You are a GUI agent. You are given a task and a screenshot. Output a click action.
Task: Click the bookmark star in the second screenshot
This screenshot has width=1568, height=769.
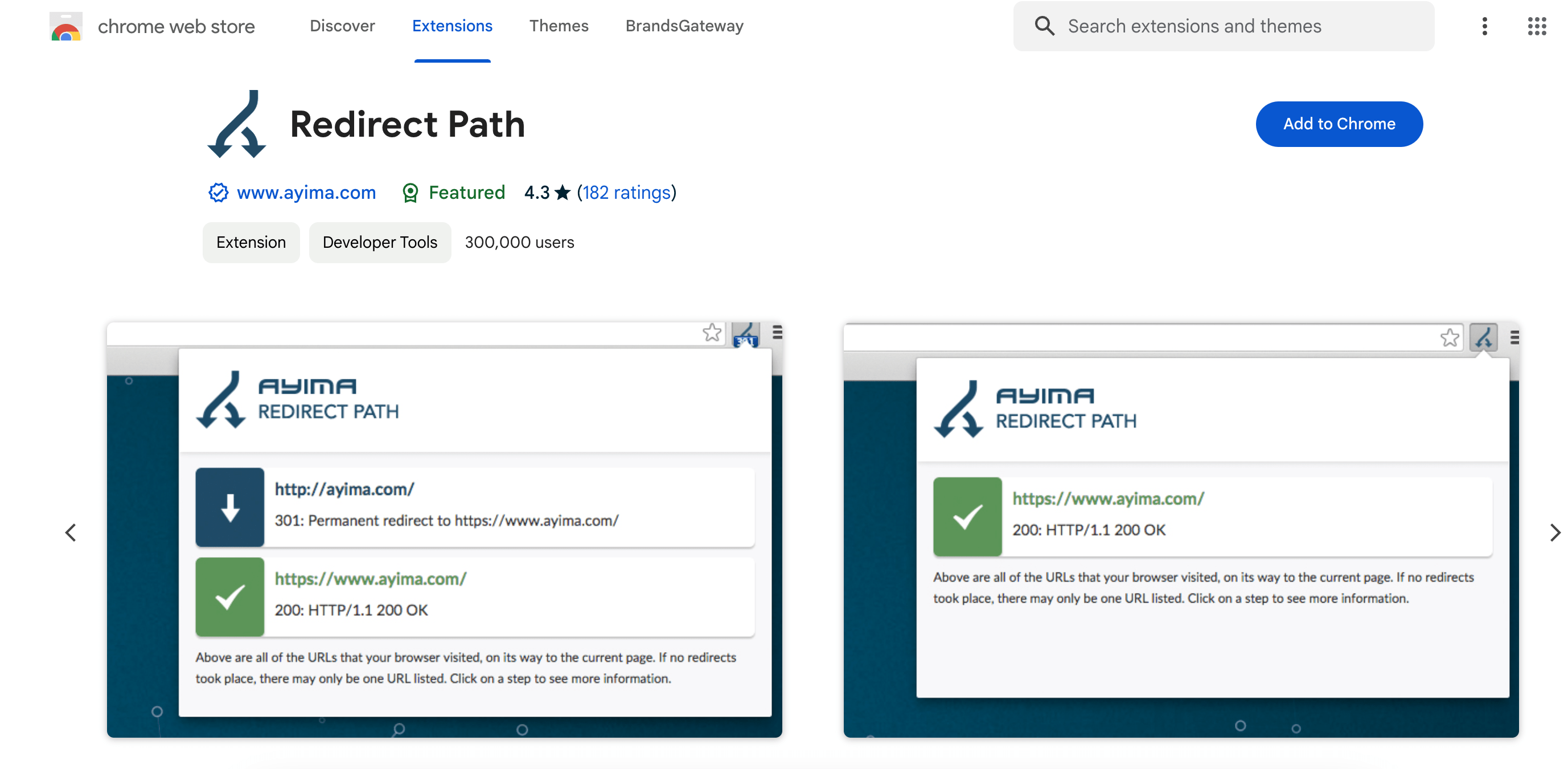(1450, 337)
